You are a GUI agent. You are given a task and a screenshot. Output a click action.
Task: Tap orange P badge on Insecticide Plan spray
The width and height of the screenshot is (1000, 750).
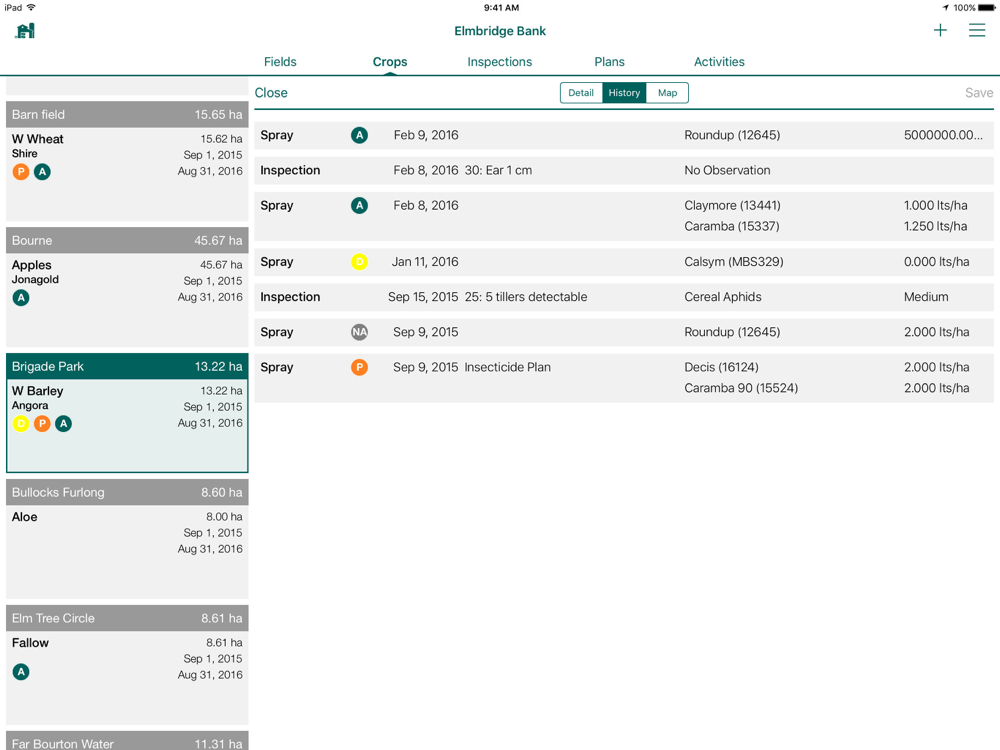[360, 367]
